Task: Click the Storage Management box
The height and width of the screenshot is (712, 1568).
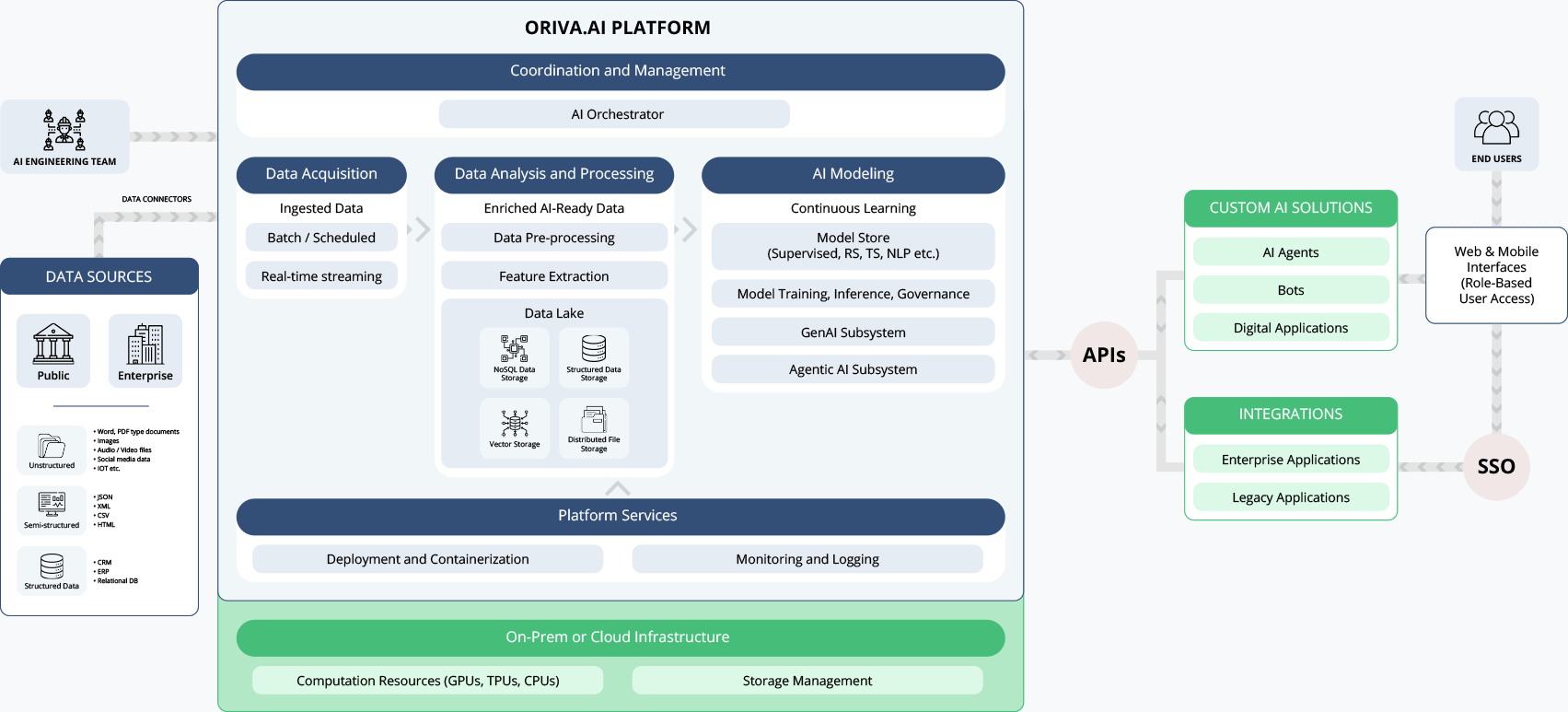Action: [x=807, y=681]
